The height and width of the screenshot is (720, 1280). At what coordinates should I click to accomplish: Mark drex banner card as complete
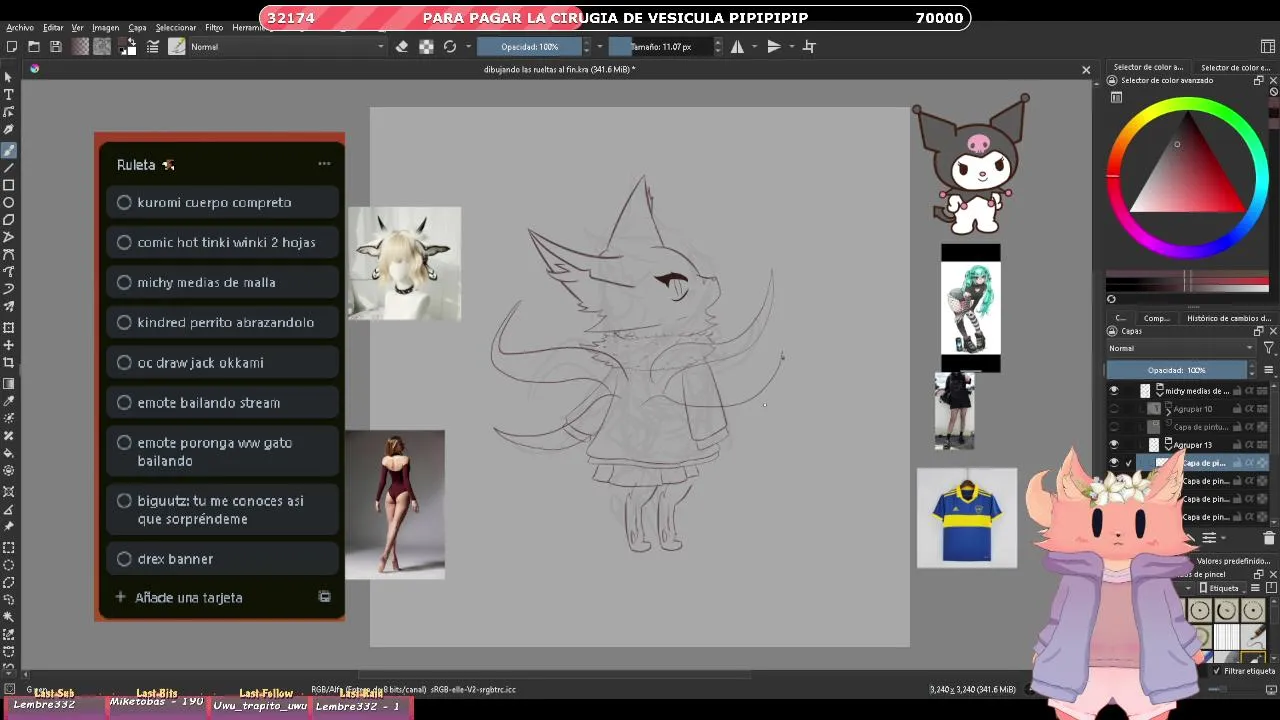[124, 559]
